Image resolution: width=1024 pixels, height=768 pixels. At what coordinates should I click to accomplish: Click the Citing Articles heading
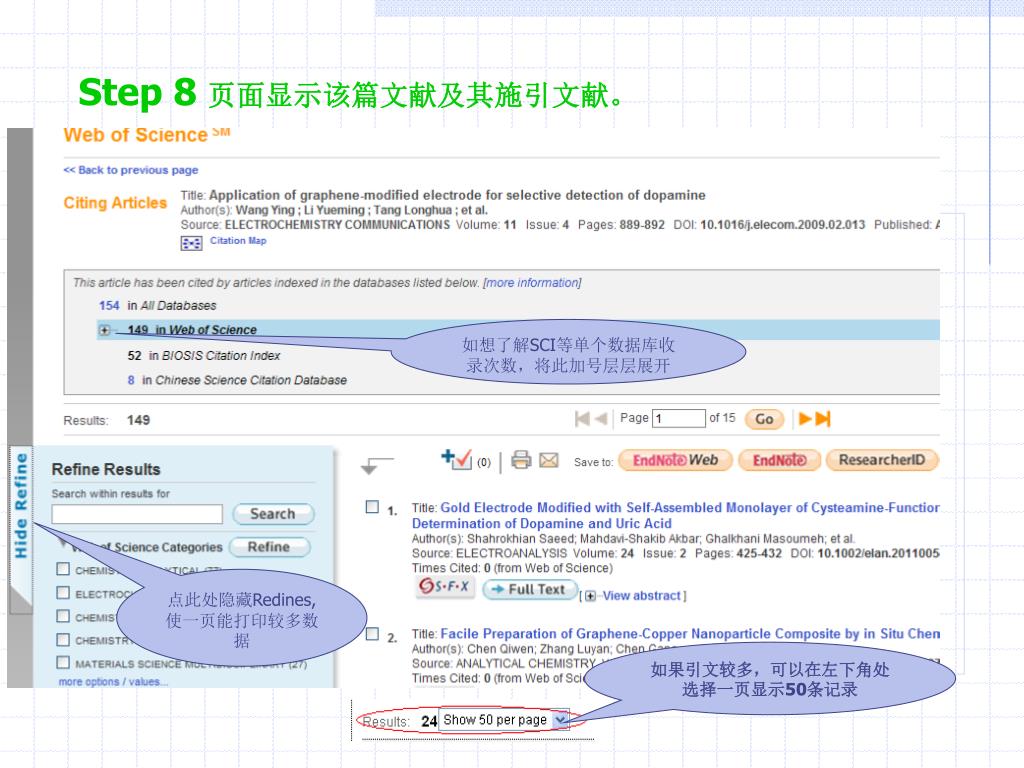coord(115,203)
